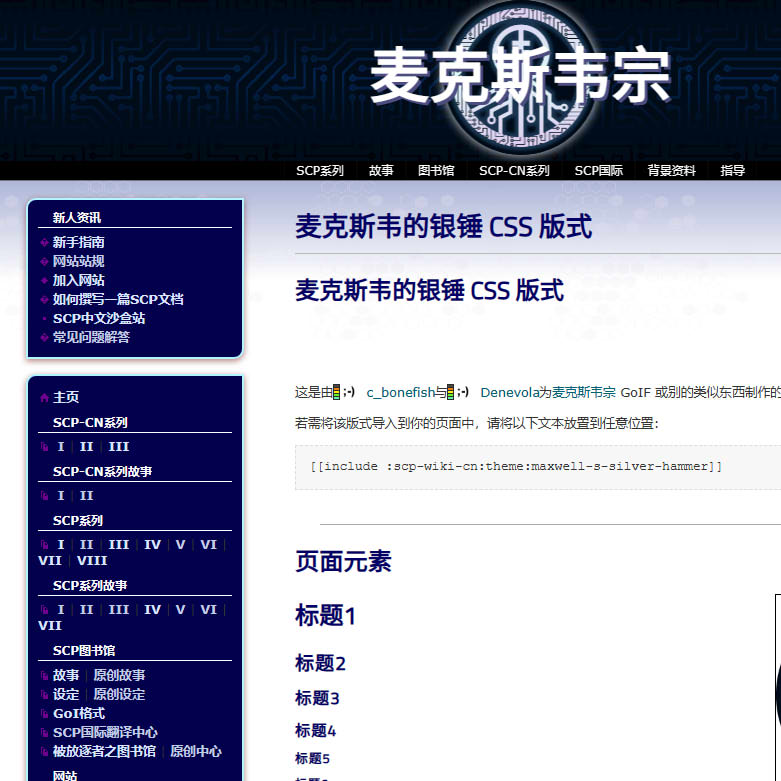This screenshot has width=781, height=781.
Task: Click the page icon beside GoI格式
Action: pyautogui.click(x=44, y=714)
